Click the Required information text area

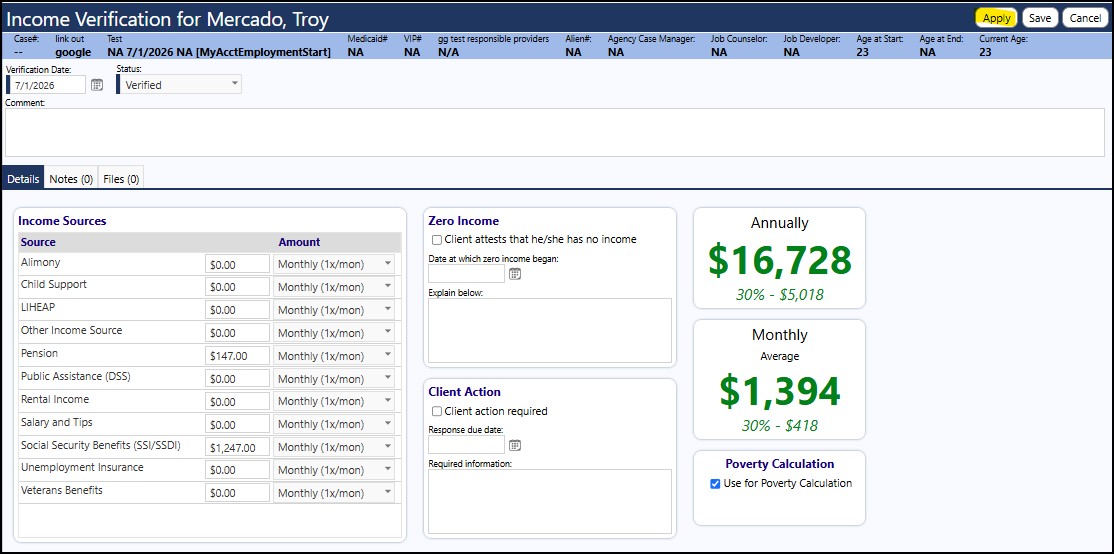pos(550,501)
